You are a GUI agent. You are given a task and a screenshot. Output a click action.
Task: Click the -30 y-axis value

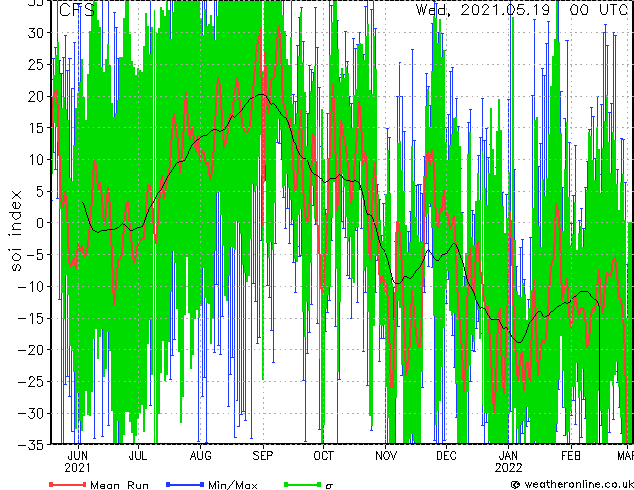point(31,413)
